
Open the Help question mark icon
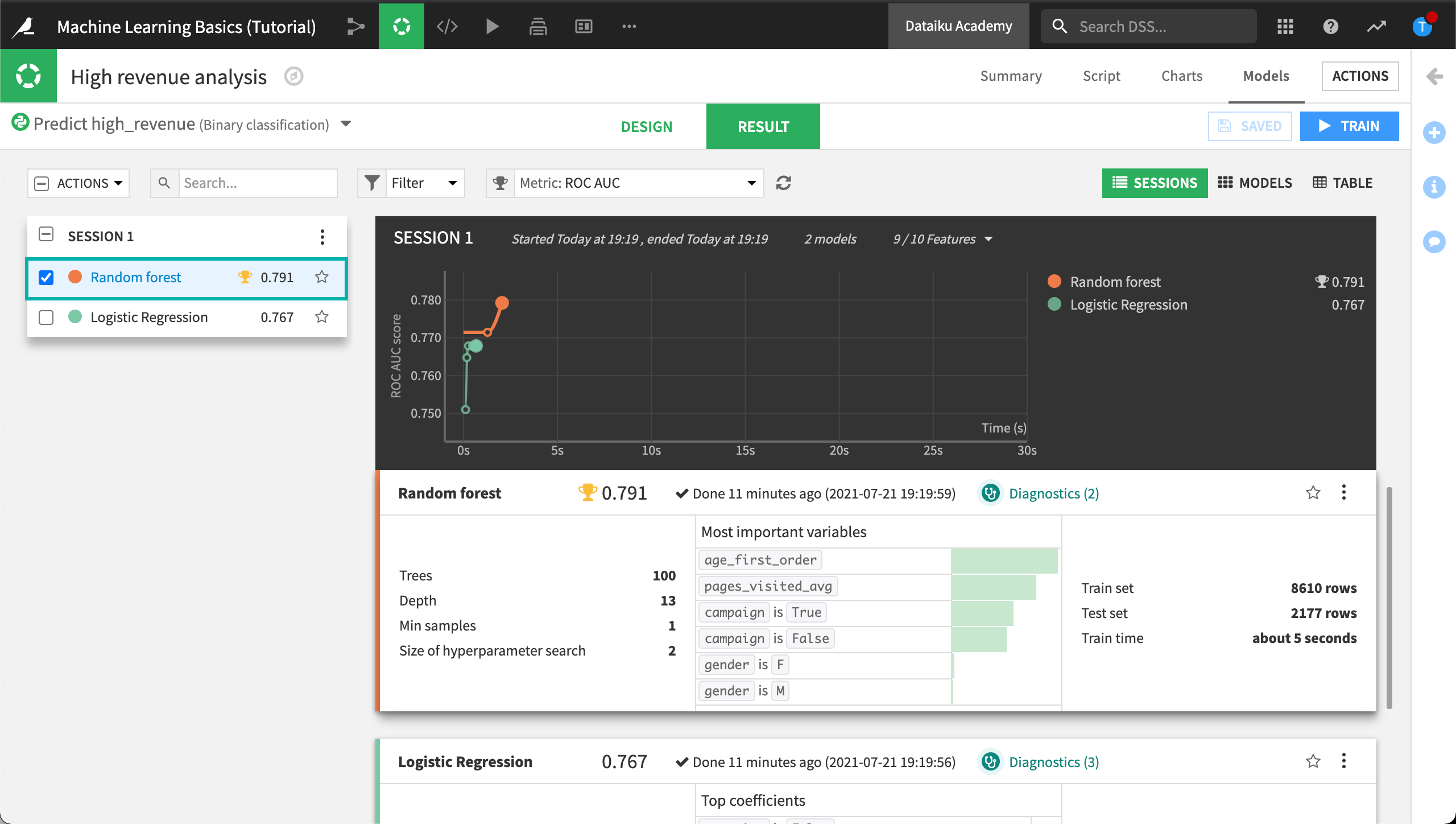[x=1331, y=26]
